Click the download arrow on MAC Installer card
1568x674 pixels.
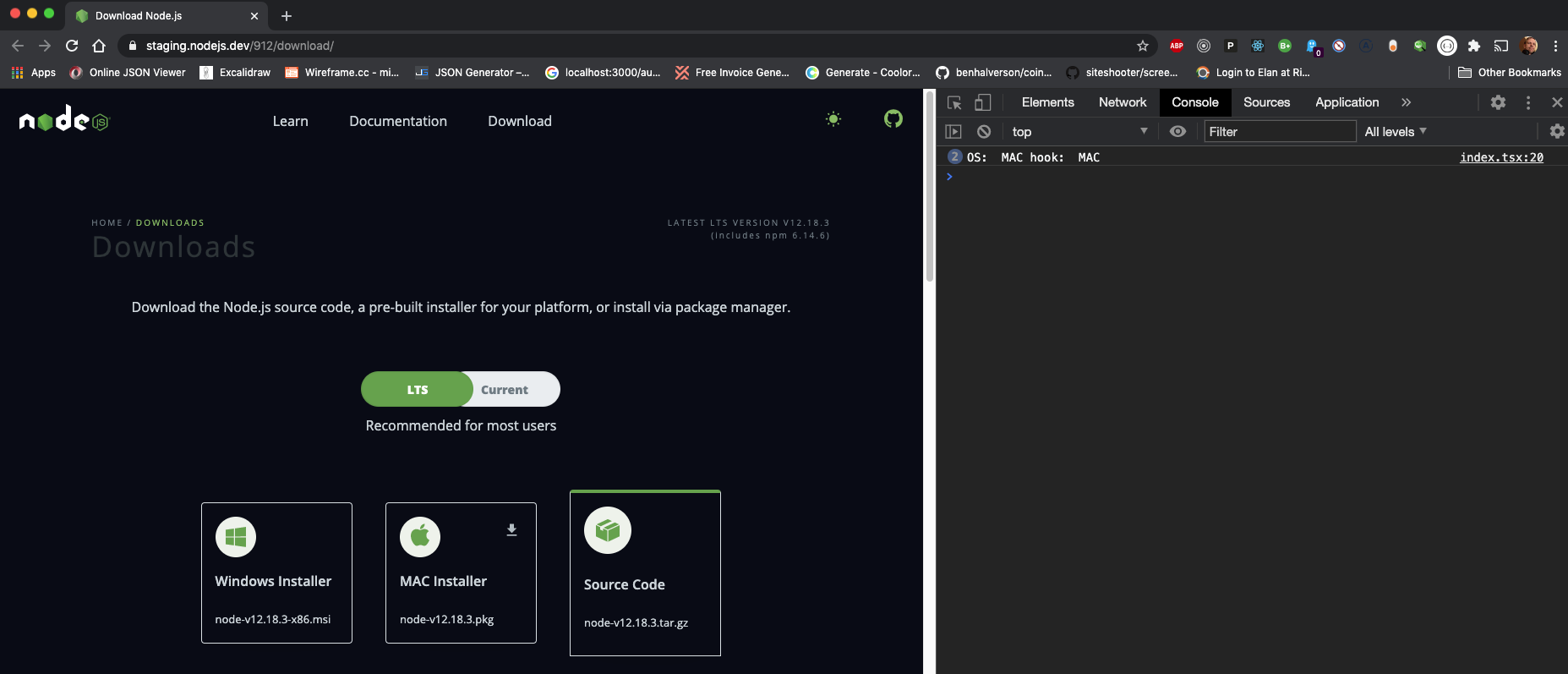(x=511, y=530)
